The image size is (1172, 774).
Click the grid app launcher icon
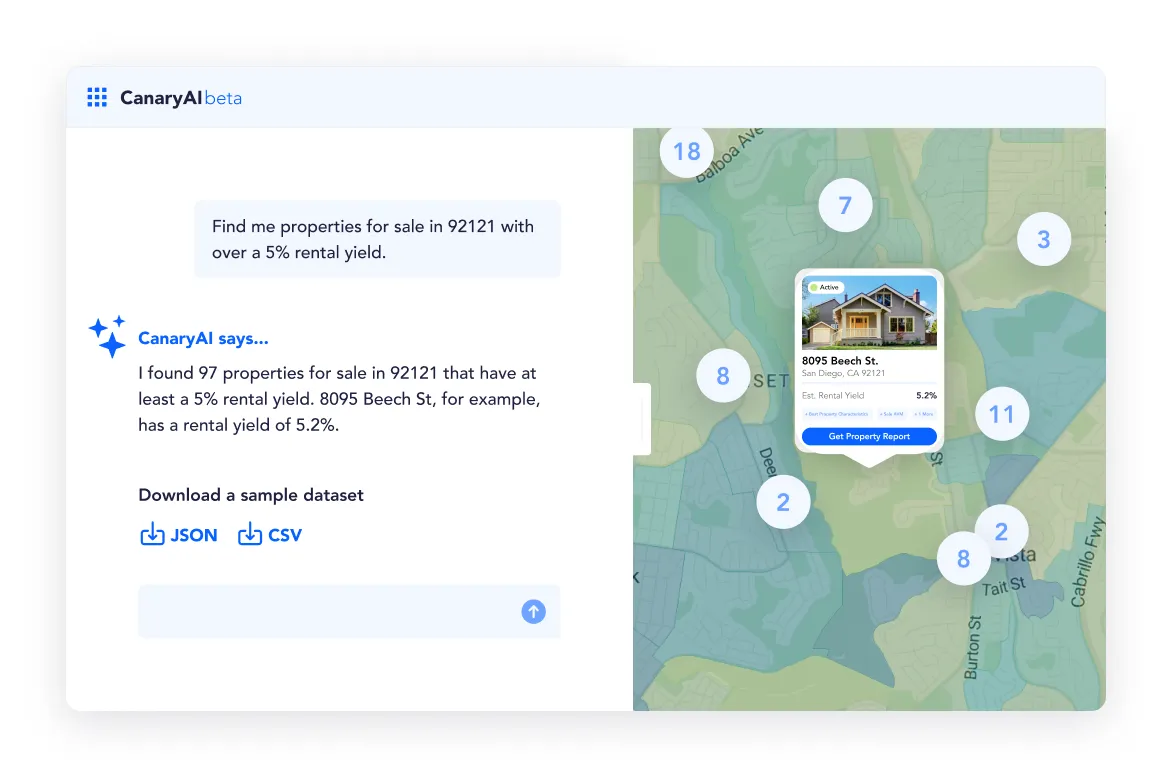97,97
